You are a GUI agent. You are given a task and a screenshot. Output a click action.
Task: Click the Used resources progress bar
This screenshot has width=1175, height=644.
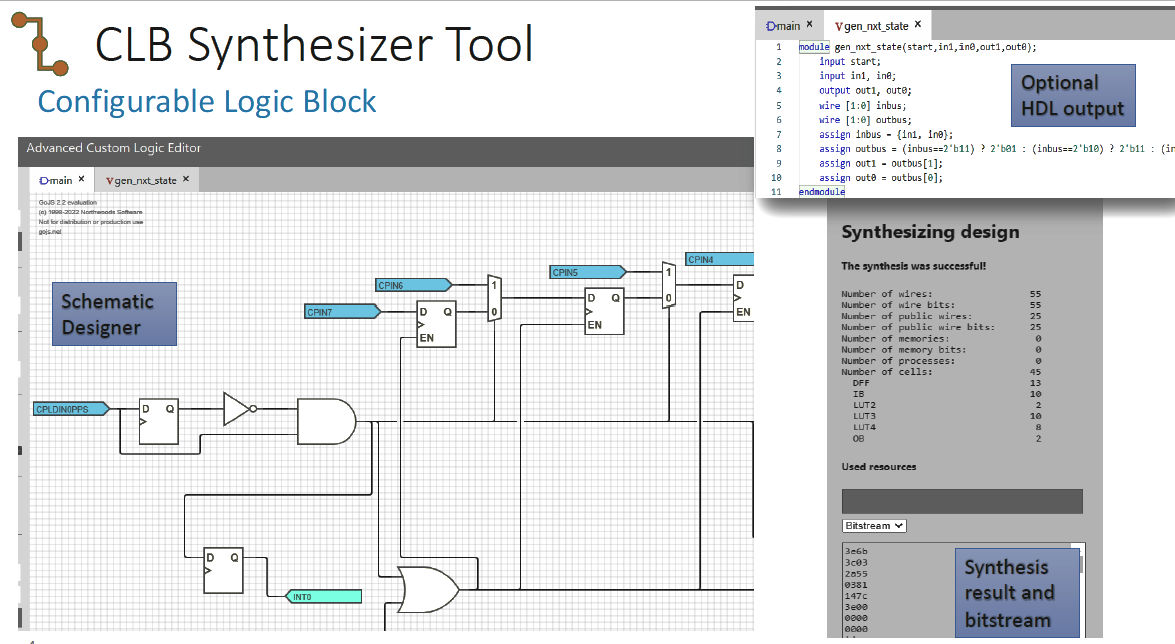[x=962, y=501]
